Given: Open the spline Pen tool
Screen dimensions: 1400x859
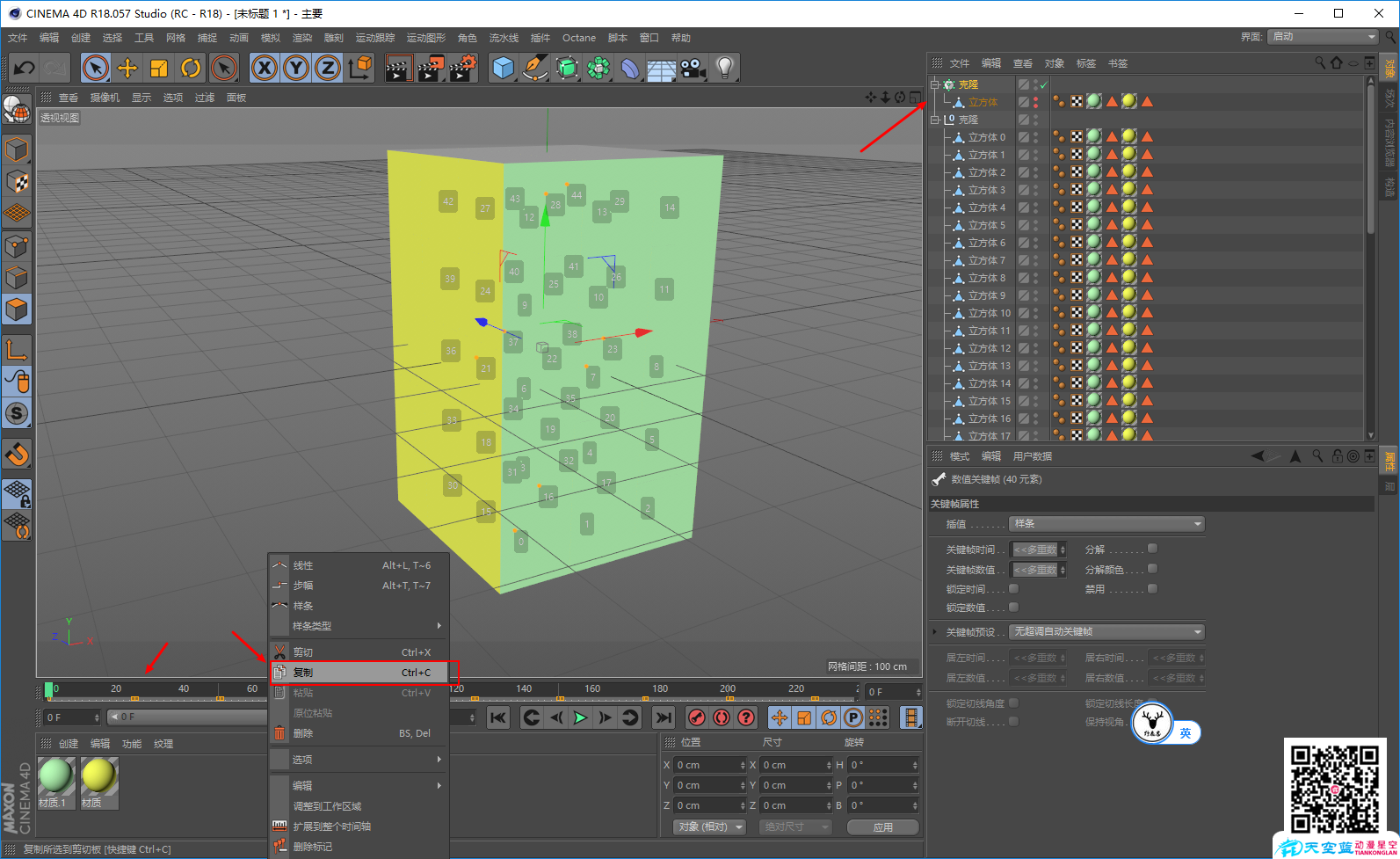Looking at the screenshot, I should point(535,68).
